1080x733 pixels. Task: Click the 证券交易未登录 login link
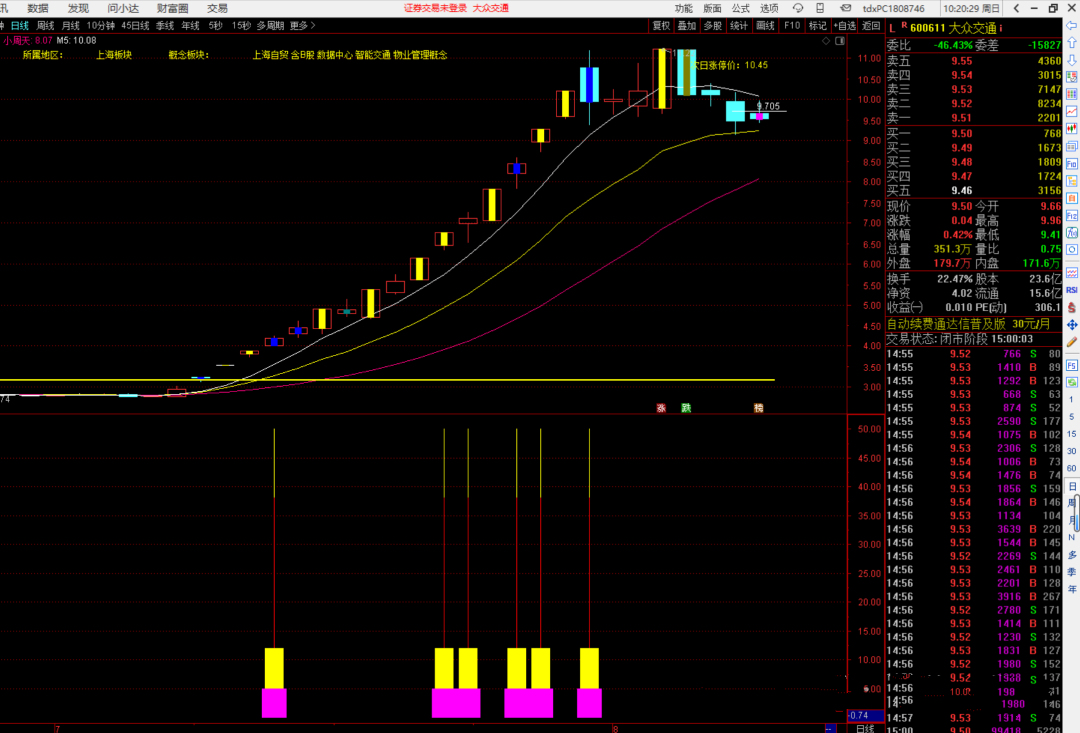(x=433, y=8)
